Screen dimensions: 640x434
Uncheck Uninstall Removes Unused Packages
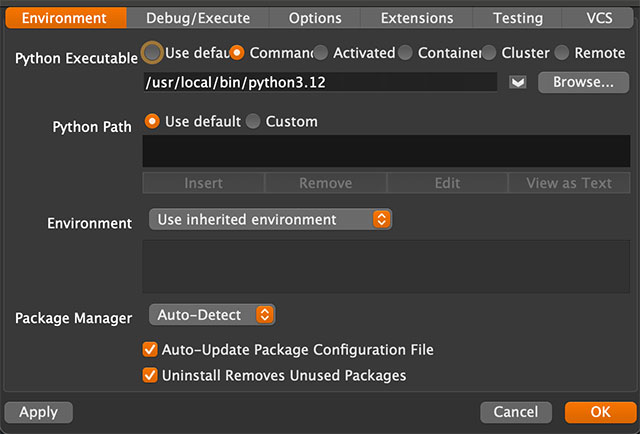coord(151,375)
